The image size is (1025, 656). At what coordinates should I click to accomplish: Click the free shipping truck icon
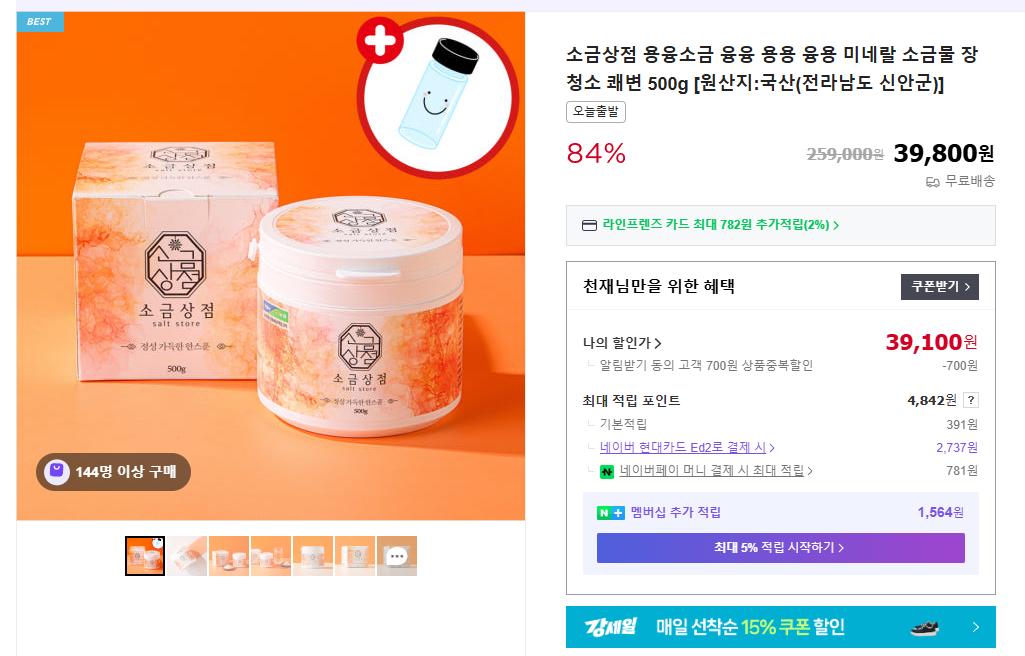[x=933, y=182]
